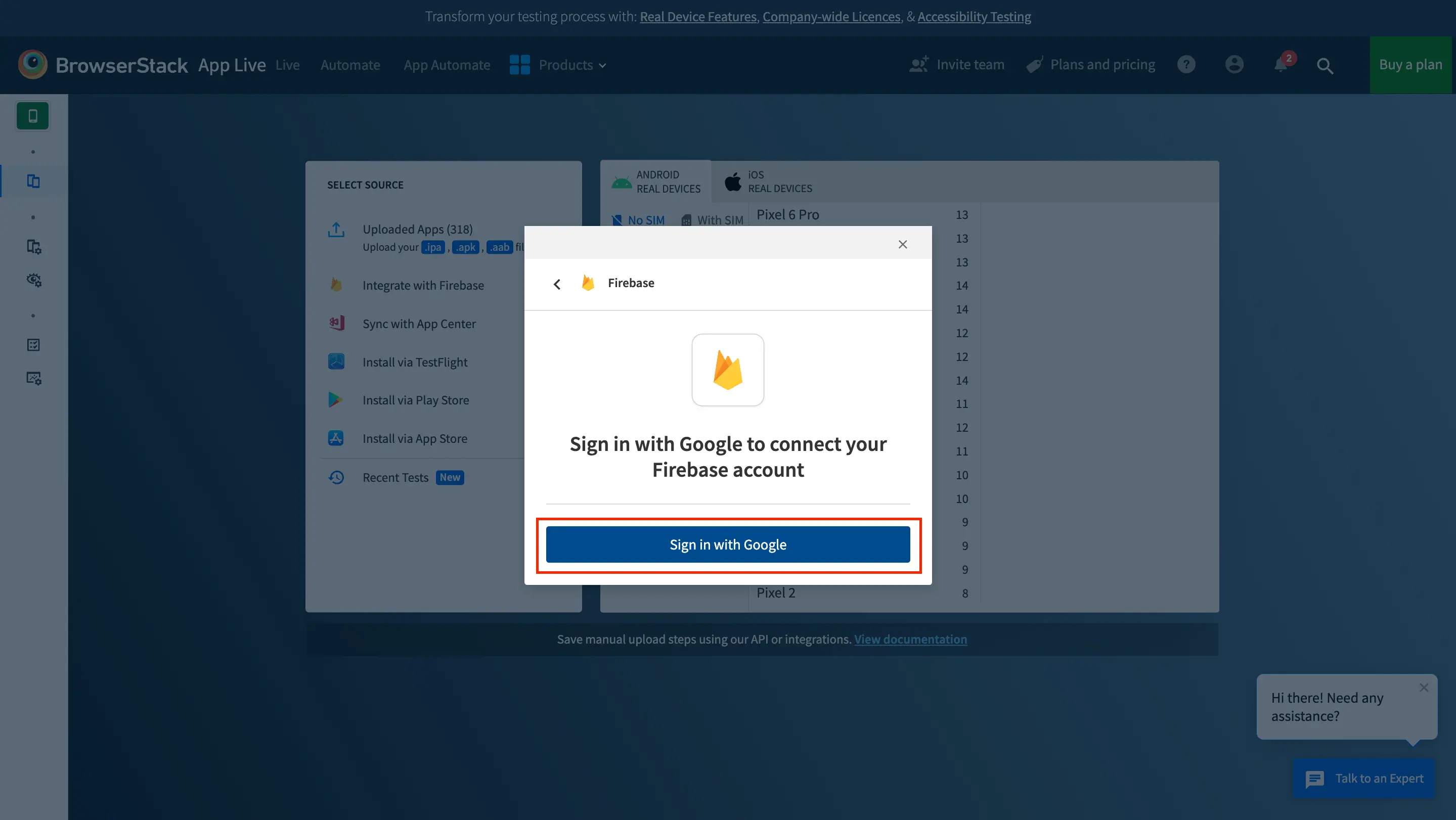Viewport: 1456px width, 820px height.
Task: Click the help question mark icon
Action: click(1186, 64)
